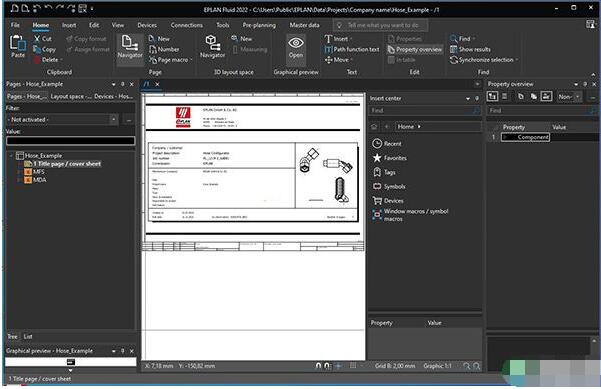Open Devices cart in Insert center

coord(388,201)
